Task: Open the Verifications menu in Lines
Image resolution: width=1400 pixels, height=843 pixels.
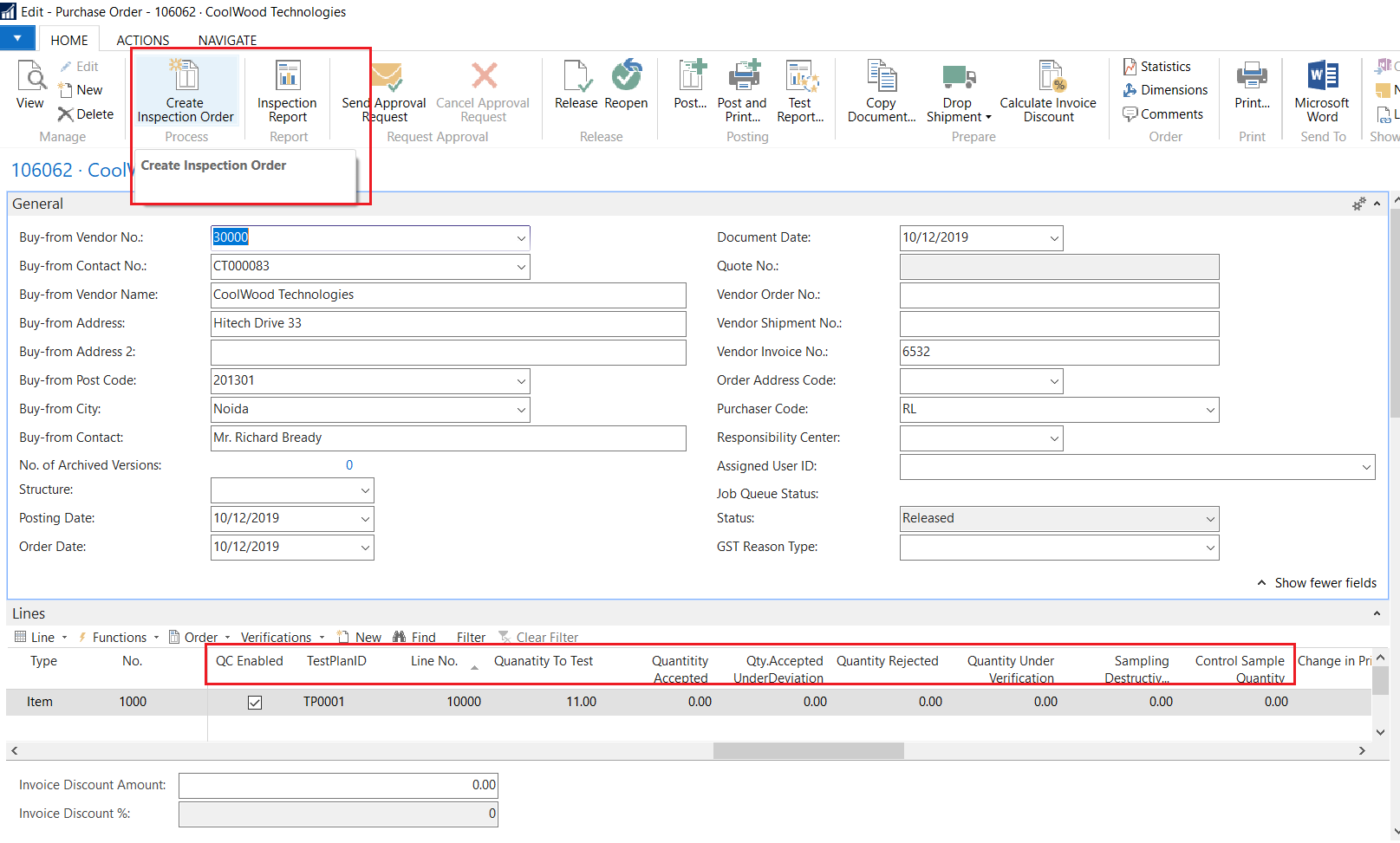Action: pos(283,638)
